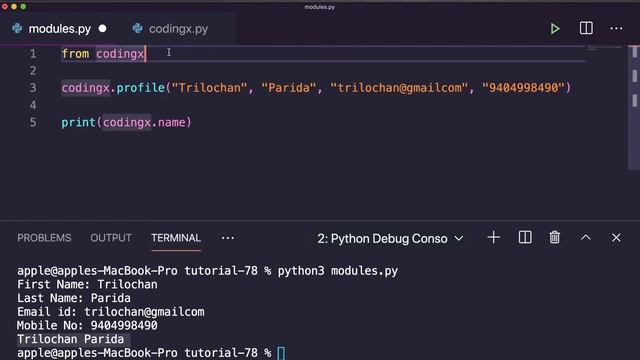Image resolution: width=640 pixels, height=360 pixels.
Task: Click Python icon on modules.py tab
Action: pos(17,29)
